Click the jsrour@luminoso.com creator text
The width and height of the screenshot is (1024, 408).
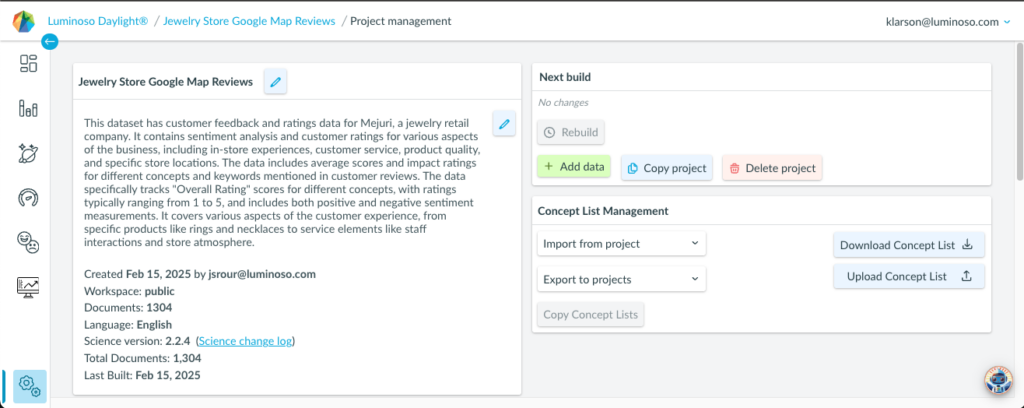click(262, 274)
